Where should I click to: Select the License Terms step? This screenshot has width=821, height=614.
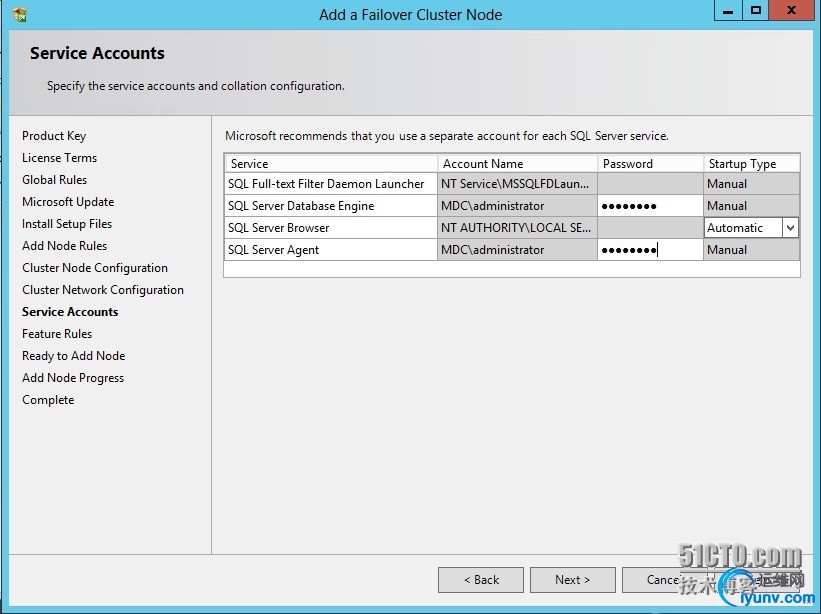59,158
